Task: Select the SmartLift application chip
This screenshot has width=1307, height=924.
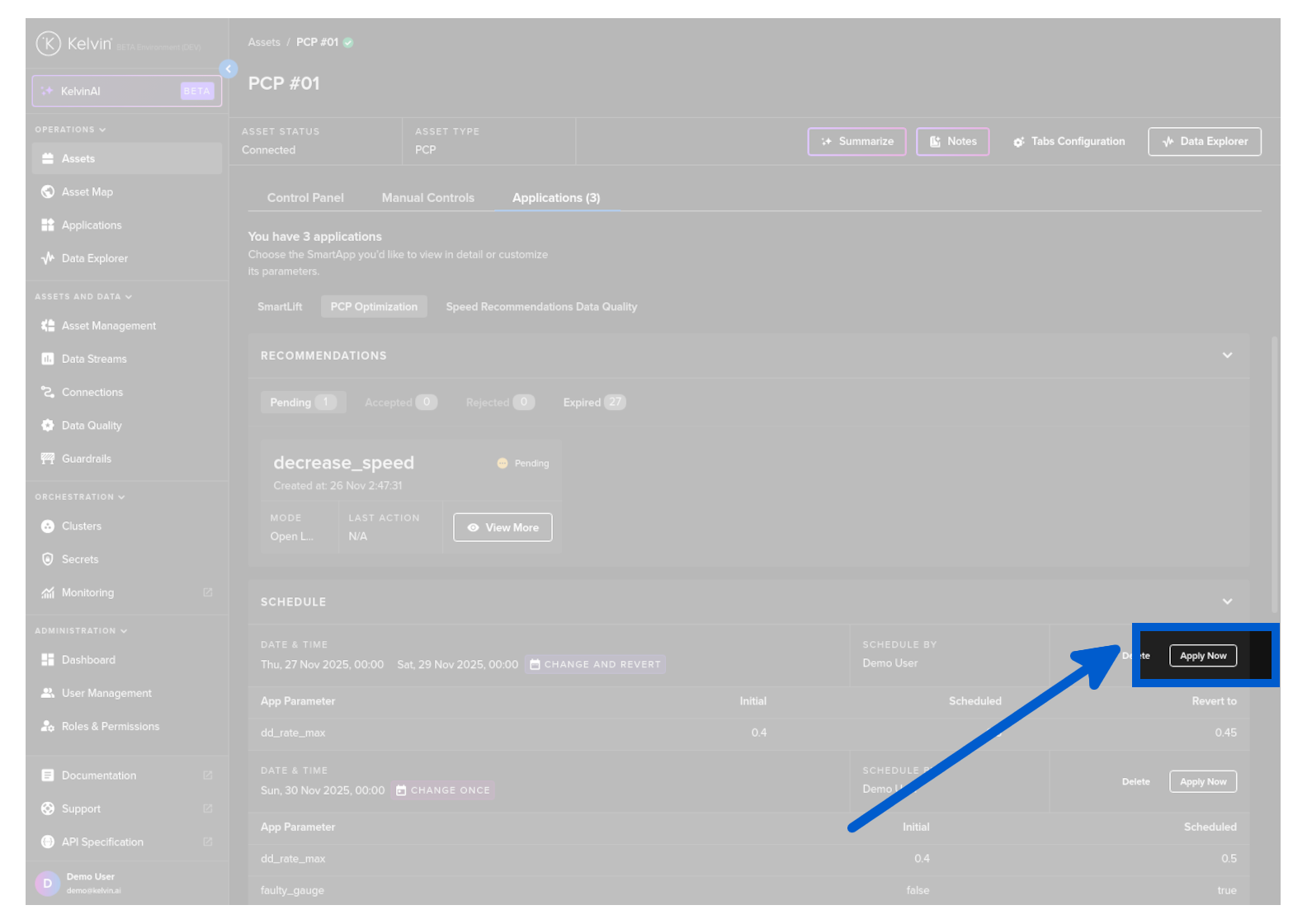Action: 280,307
